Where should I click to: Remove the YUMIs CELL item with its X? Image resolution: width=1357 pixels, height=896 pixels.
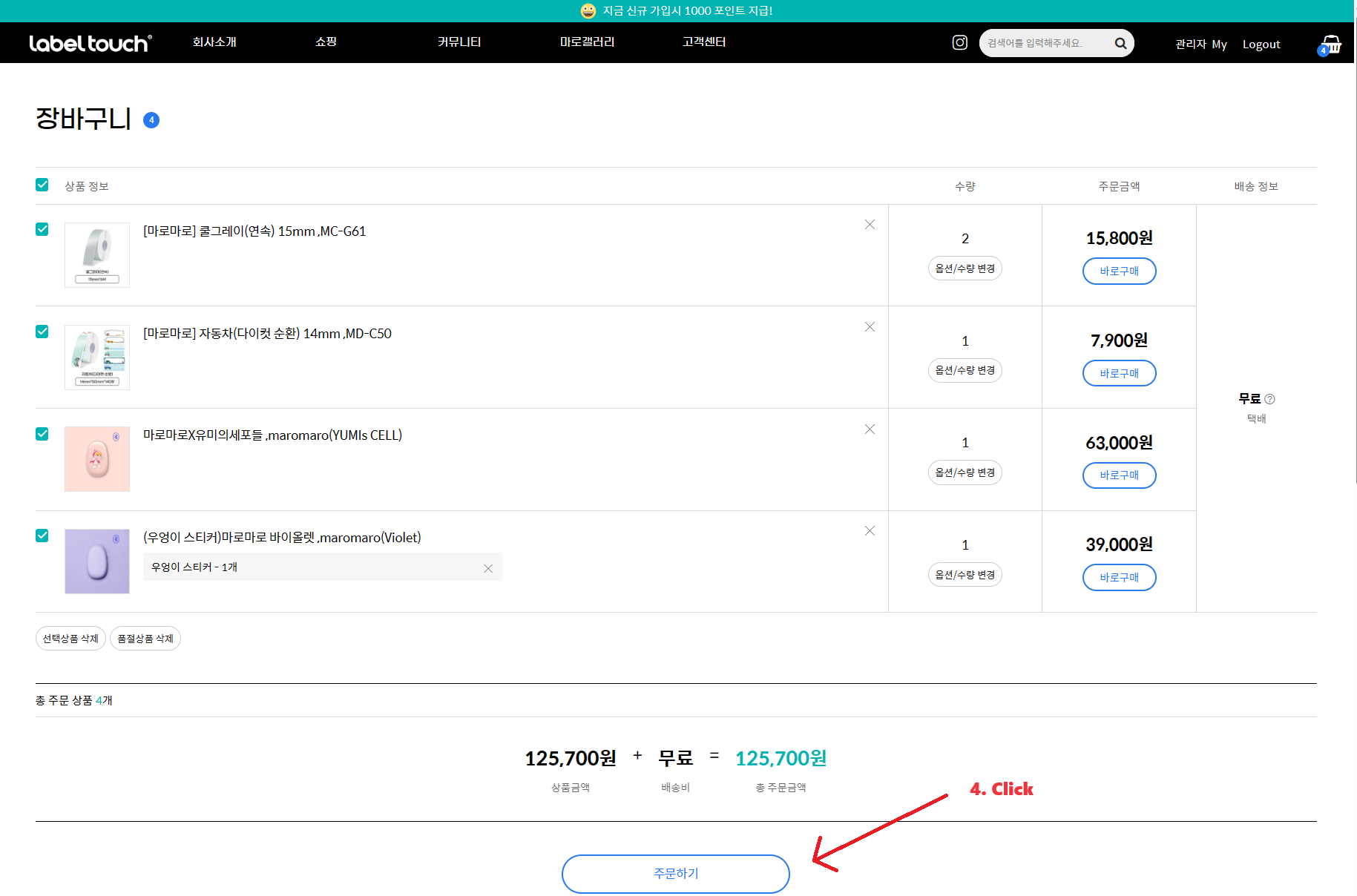[870, 429]
